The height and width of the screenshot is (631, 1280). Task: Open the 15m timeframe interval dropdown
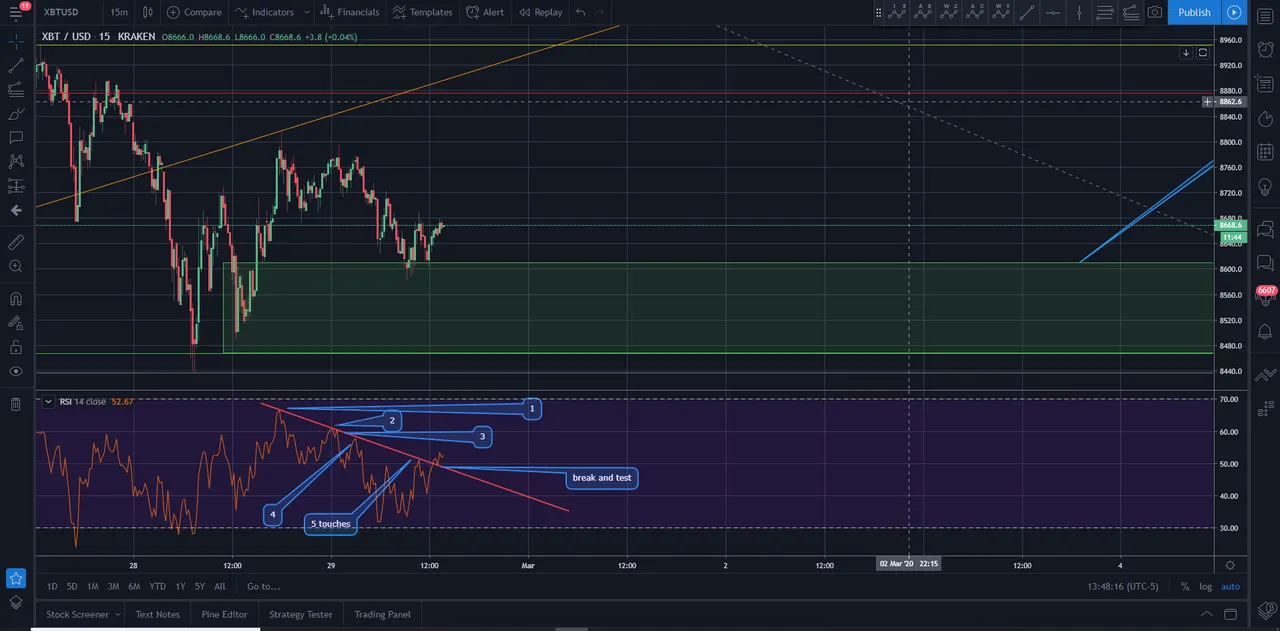coord(119,12)
